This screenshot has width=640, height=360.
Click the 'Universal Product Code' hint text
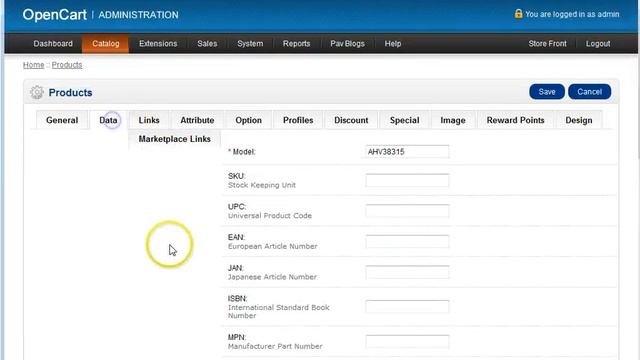270,216
